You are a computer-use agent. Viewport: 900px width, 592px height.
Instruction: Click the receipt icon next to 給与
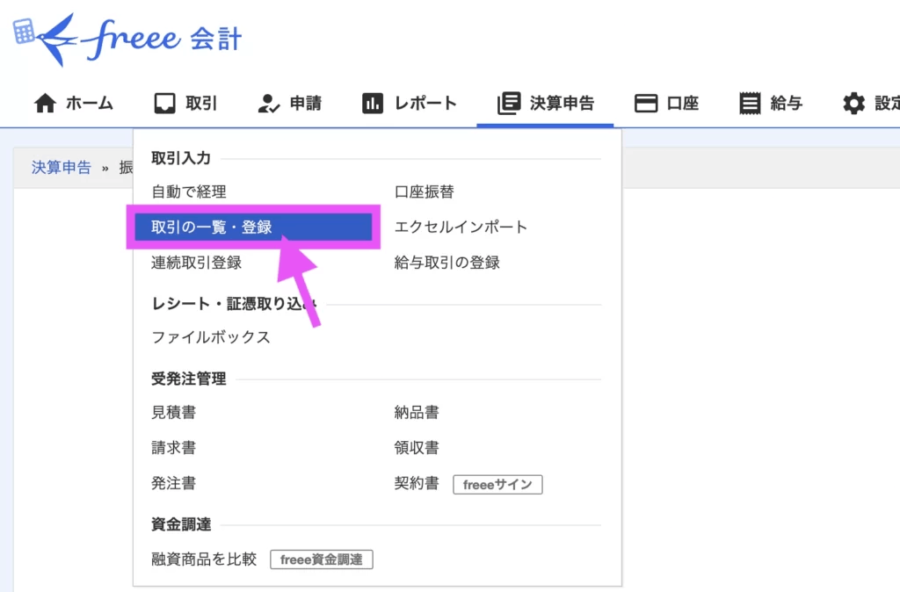(750, 103)
